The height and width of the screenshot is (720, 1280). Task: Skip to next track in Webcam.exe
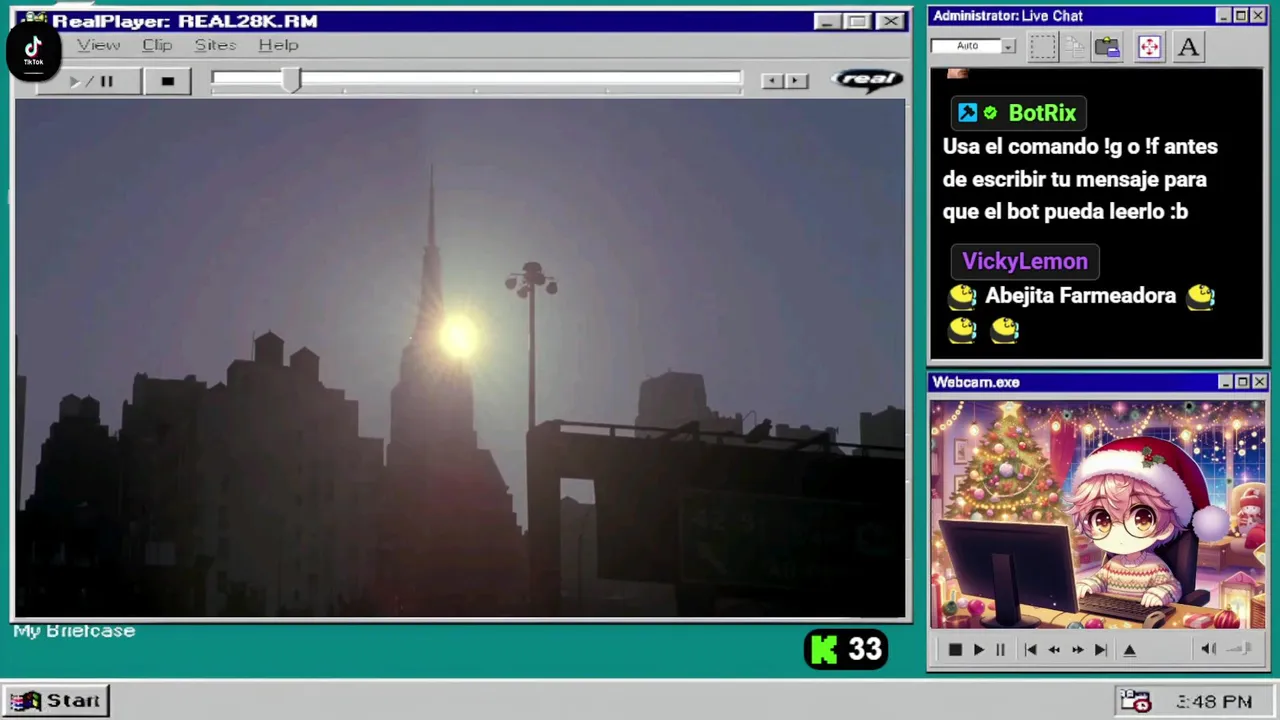tap(1100, 650)
